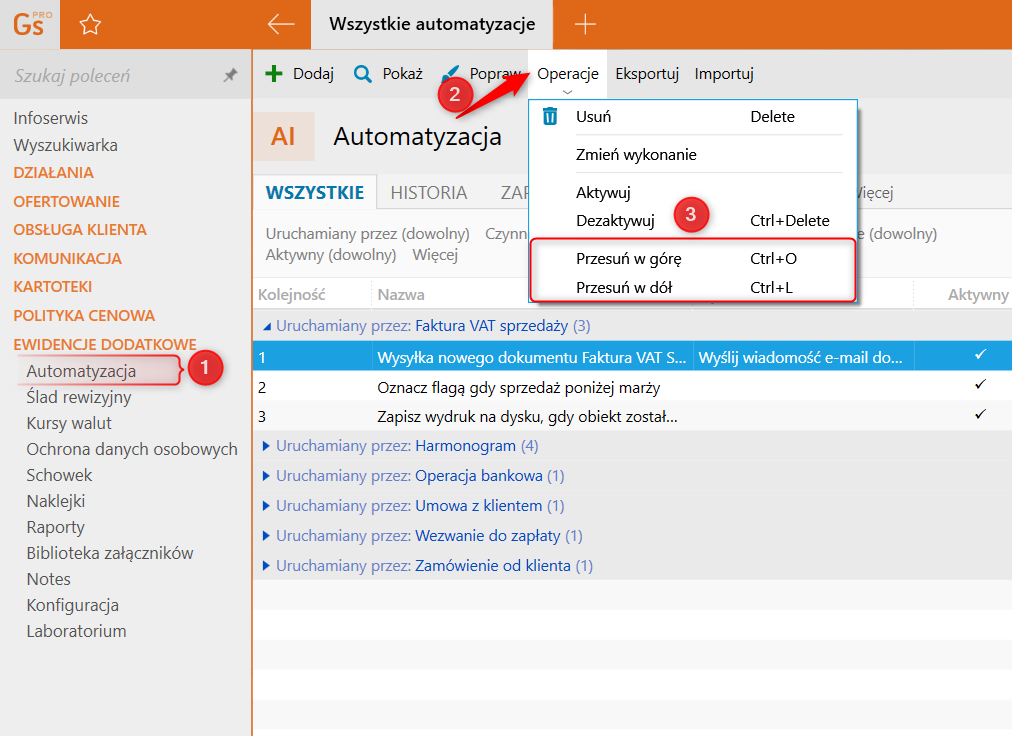Choose Dezaktywuj from the menu
The height and width of the screenshot is (736, 1012).
(693, 221)
